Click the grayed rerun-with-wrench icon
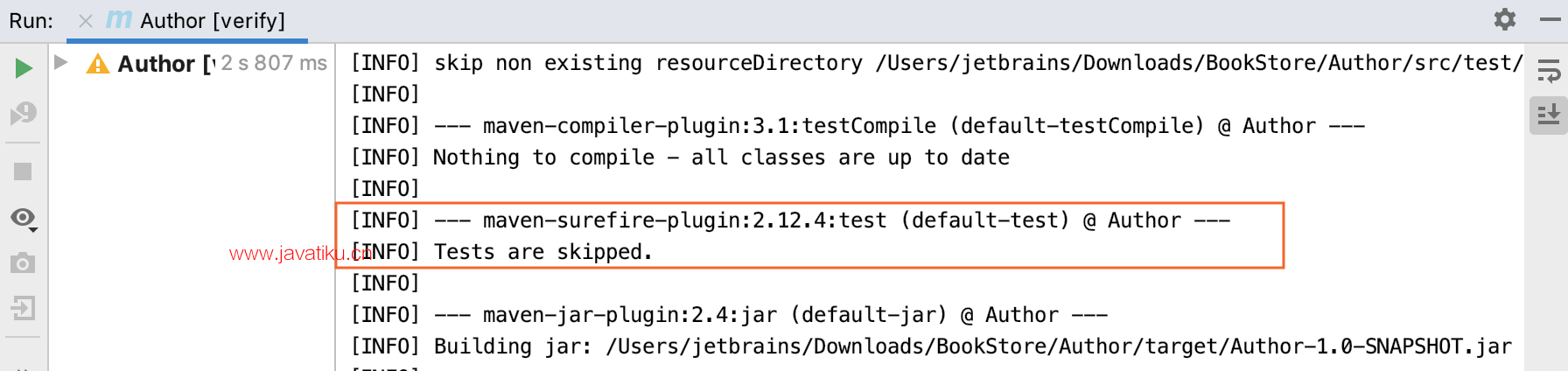1568x371 pixels. click(x=23, y=114)
